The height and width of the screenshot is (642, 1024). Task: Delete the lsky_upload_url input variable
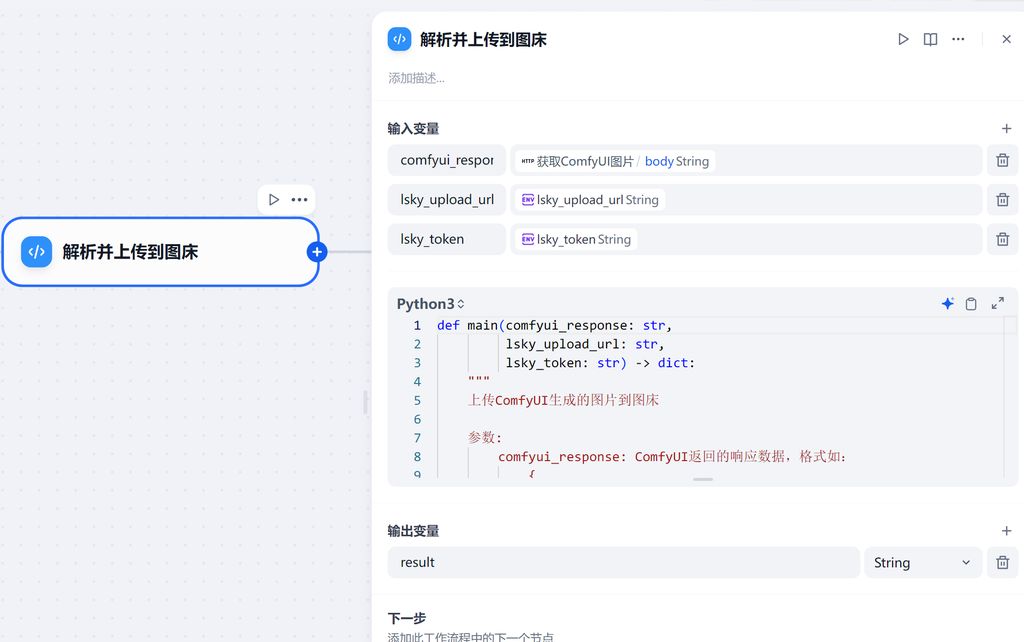(x=1002, y=200)
